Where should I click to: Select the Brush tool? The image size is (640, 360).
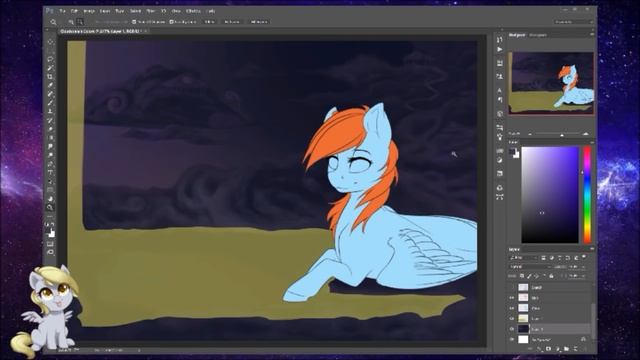point(50,102)
